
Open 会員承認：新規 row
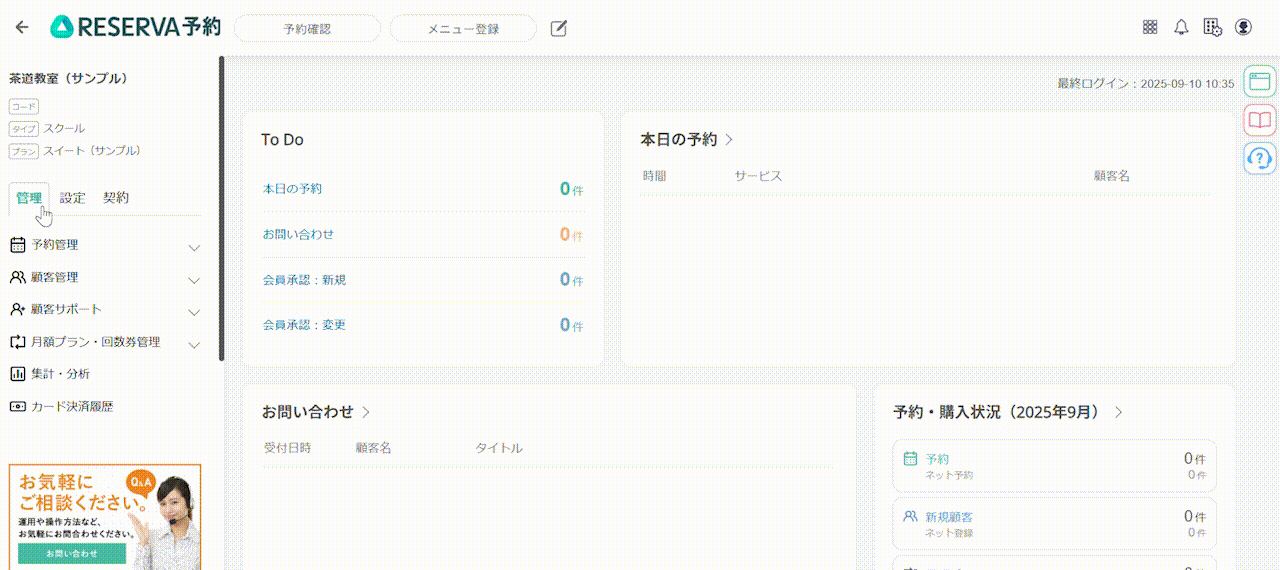pos(423,280)
